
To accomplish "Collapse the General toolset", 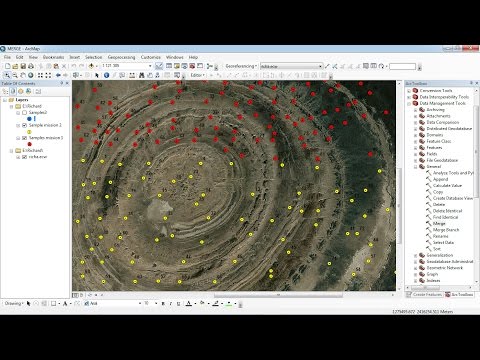I will (416, 167).
